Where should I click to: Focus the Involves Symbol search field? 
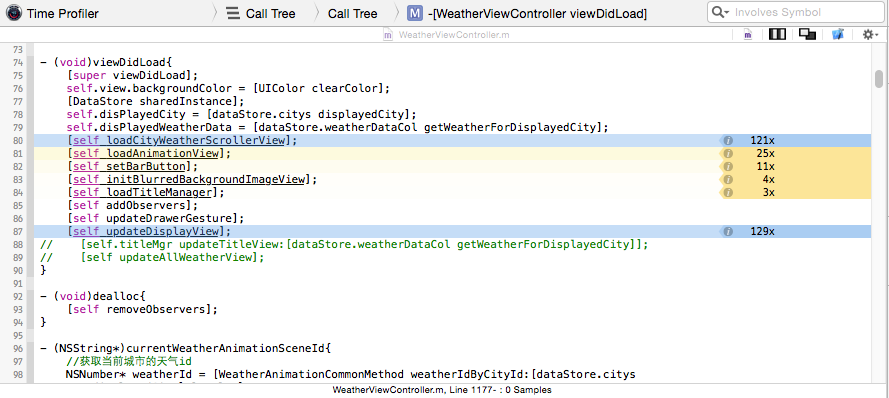[x=795, y=12]
